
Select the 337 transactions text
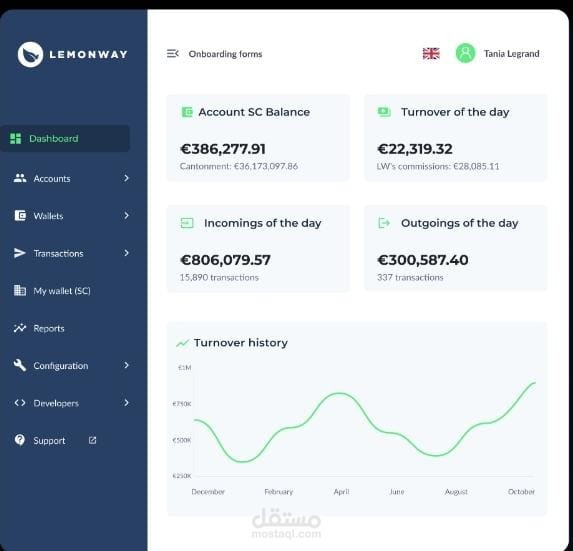(410, 277)
